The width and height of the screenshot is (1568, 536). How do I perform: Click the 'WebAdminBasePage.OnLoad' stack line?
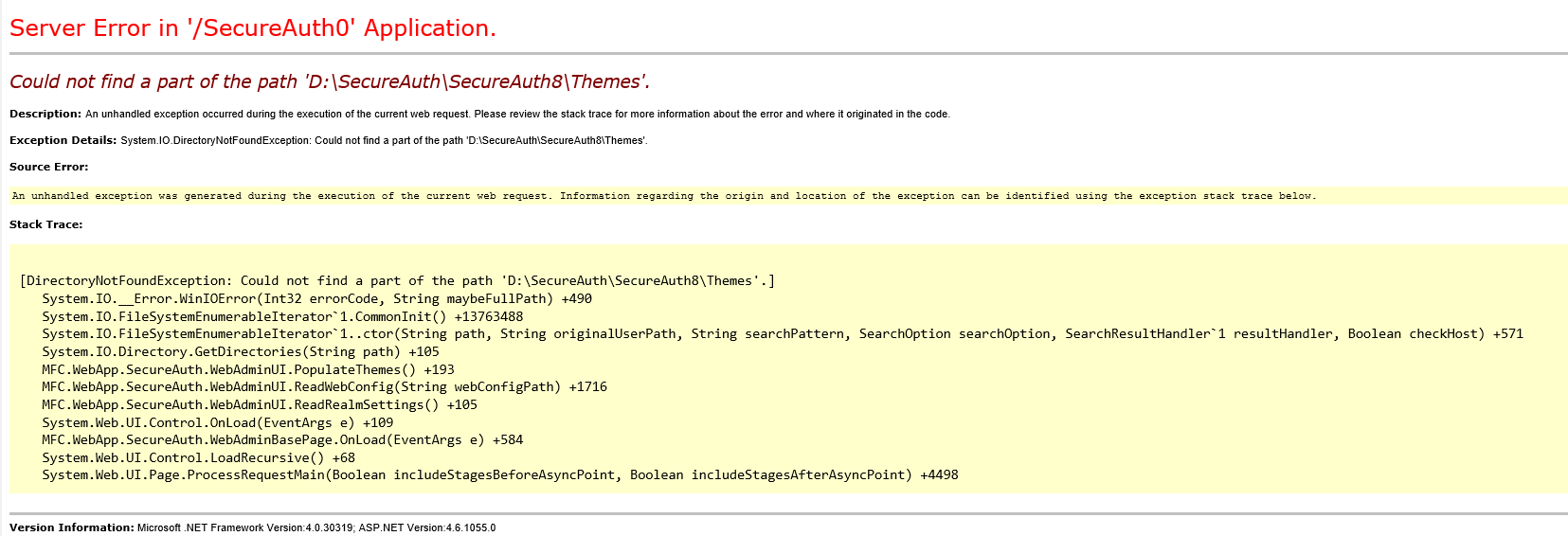pos(282,439)
